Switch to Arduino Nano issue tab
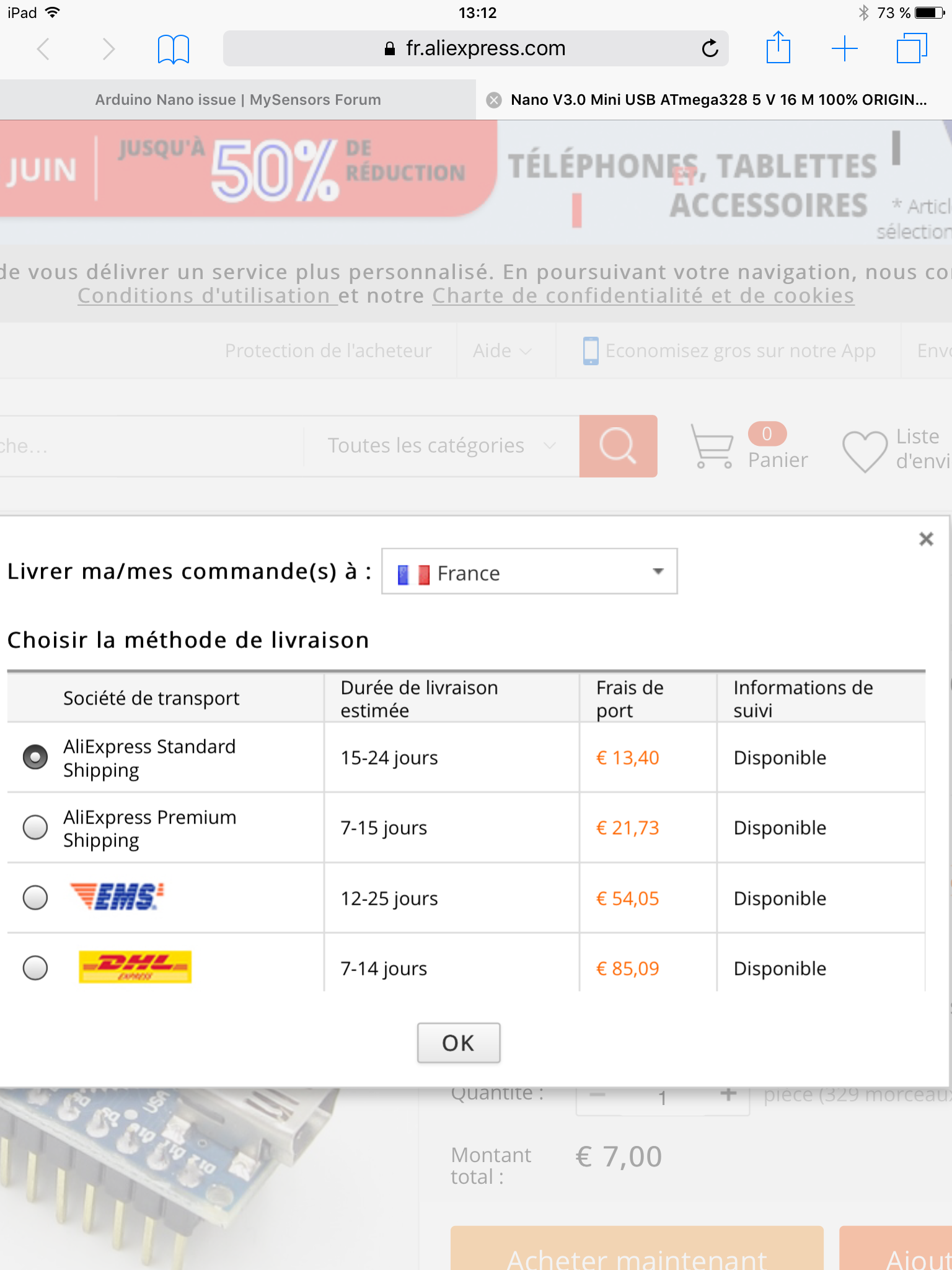 coord(238,100)
